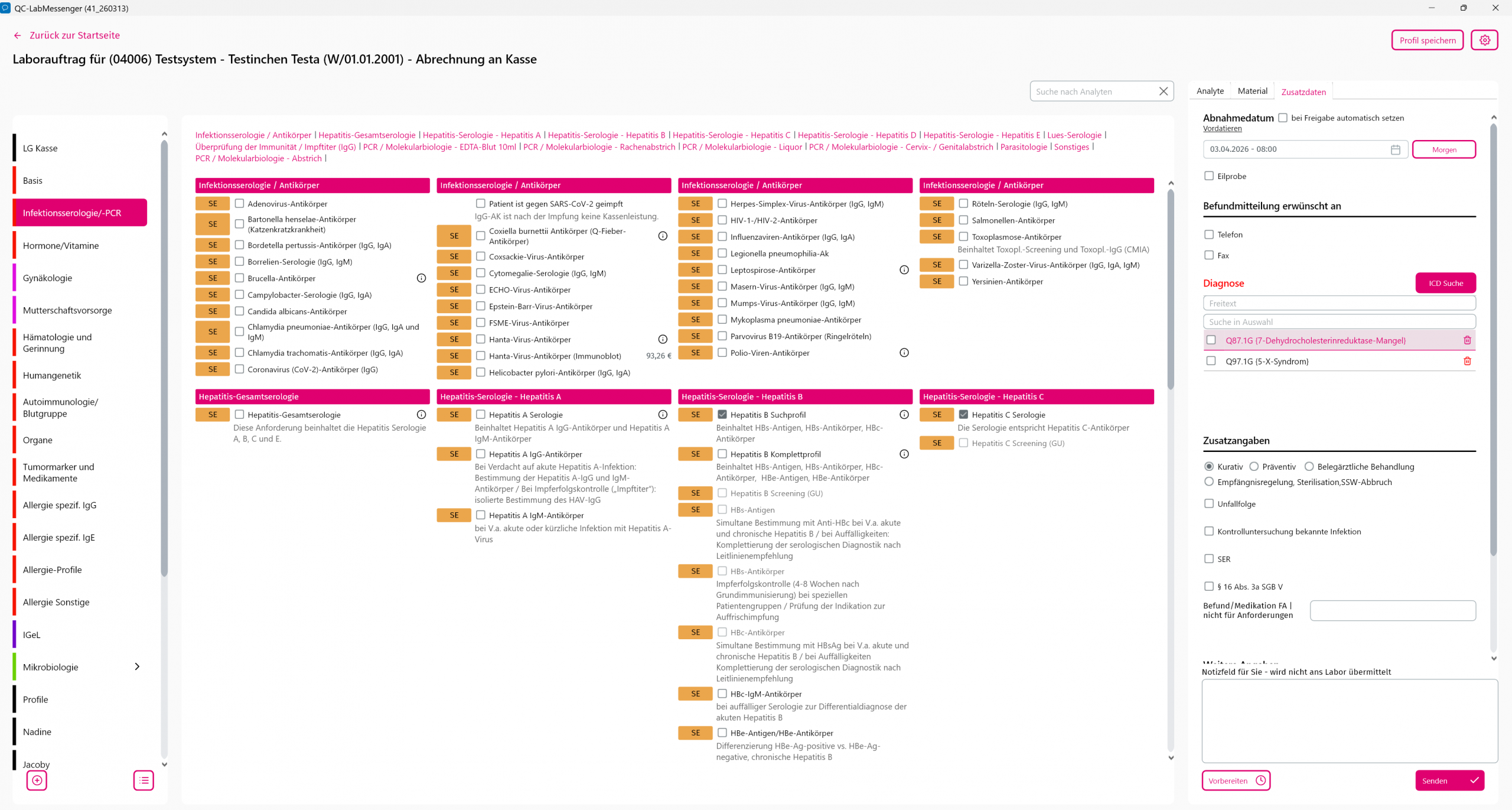
Task: Jump to Lues-Serologie section link
Action: click(1074, 135)
